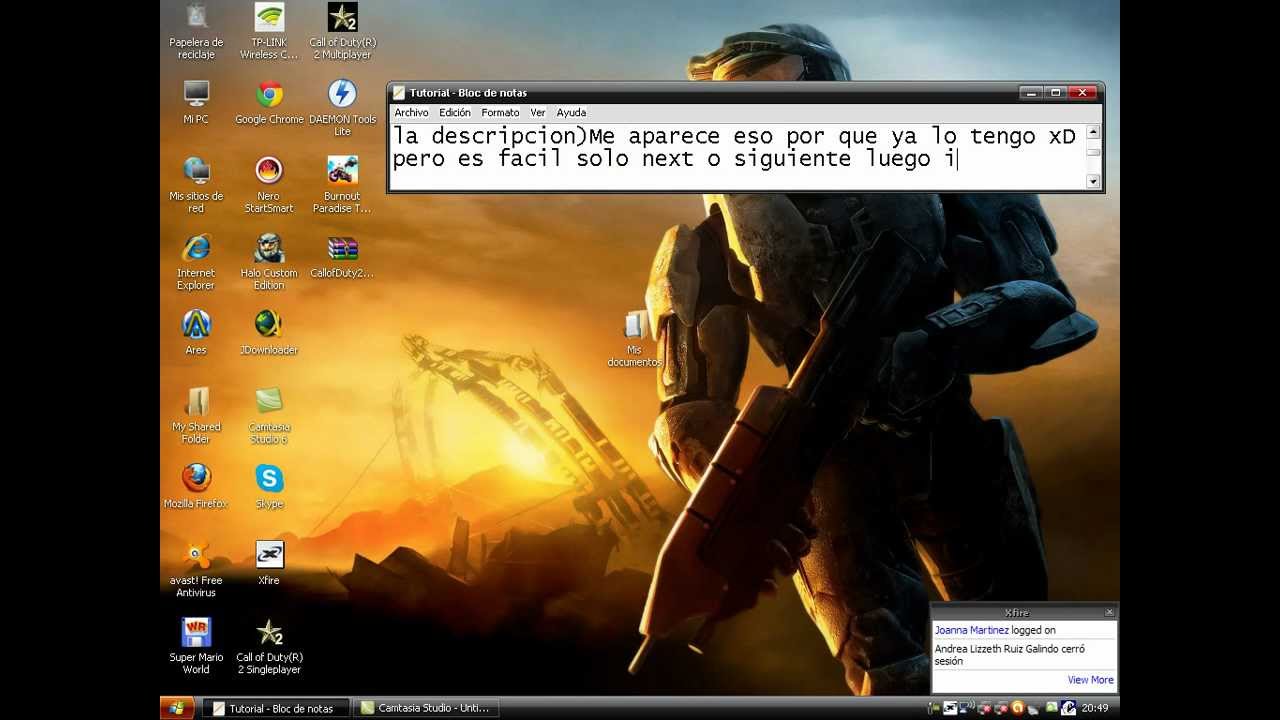Open the Edición menu in Notepad
The height and width of the screenshot is (720, 1280).
coord(455,113)
